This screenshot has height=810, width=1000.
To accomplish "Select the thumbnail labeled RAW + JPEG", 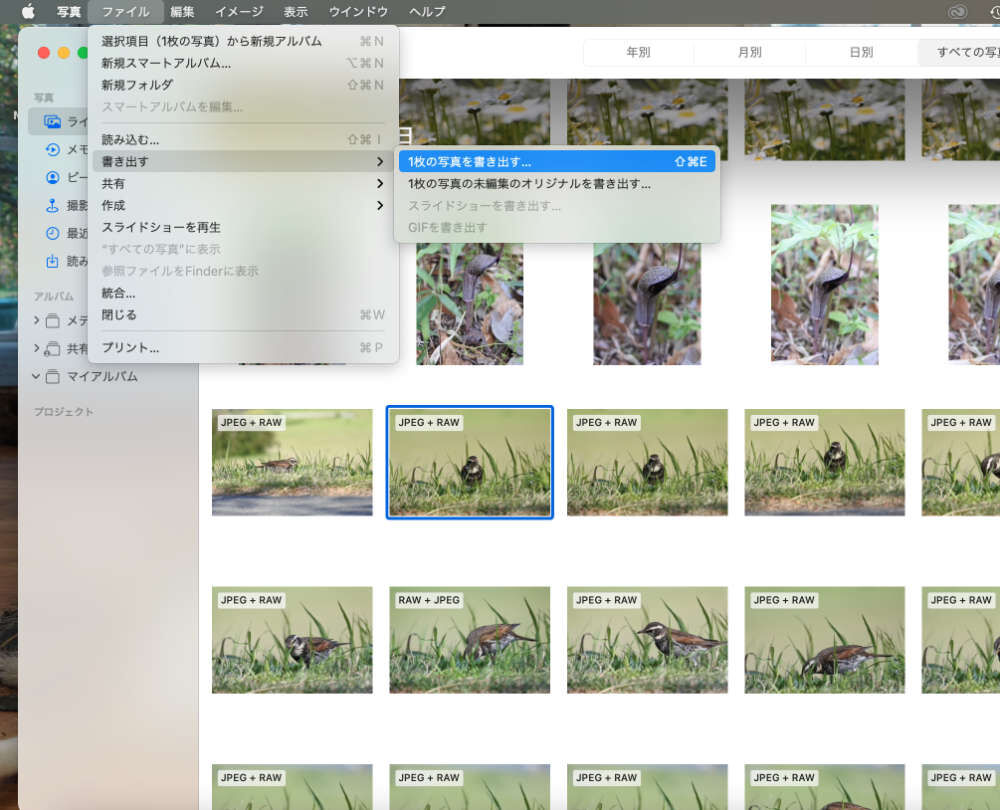I will click(x=469, y=640).
